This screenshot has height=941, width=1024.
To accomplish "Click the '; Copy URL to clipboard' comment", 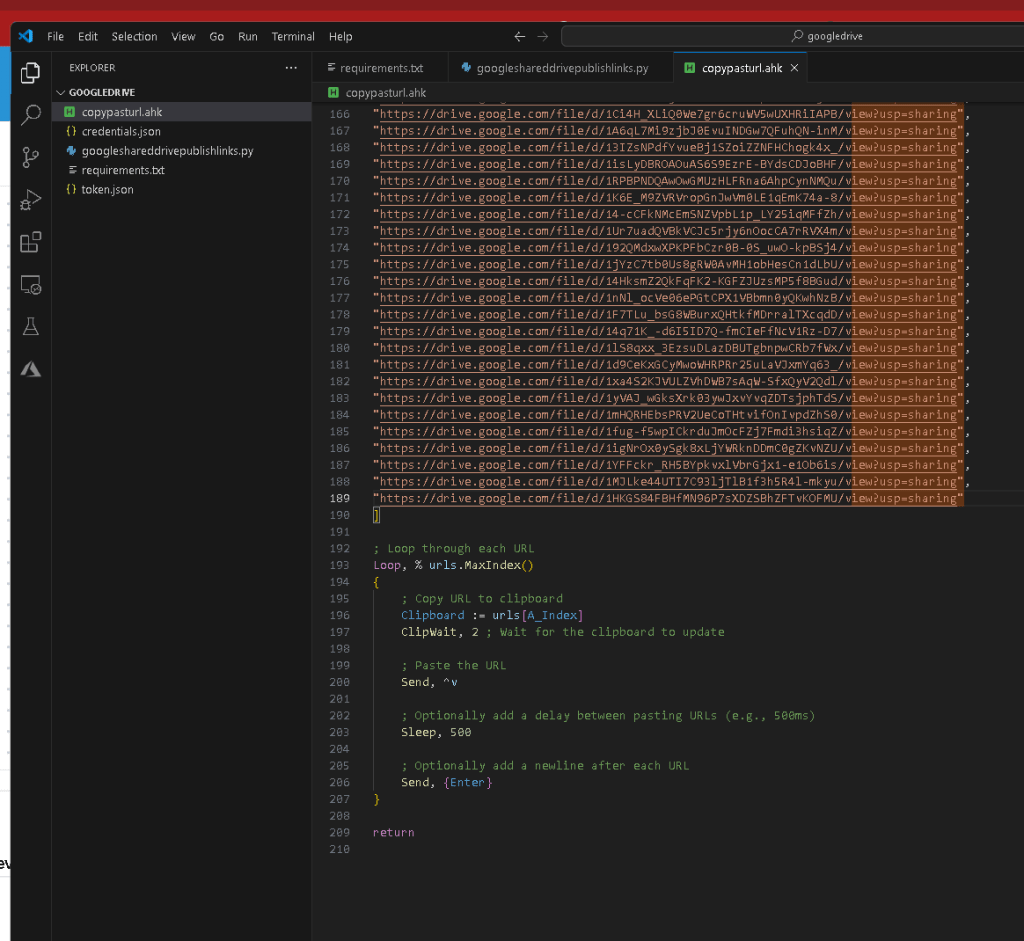I will coord(481,599).
